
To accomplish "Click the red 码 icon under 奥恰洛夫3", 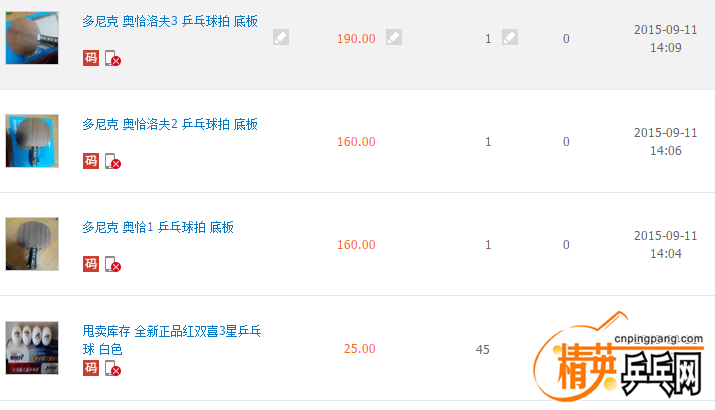I will pyautogui.click(x=90, y=58).
